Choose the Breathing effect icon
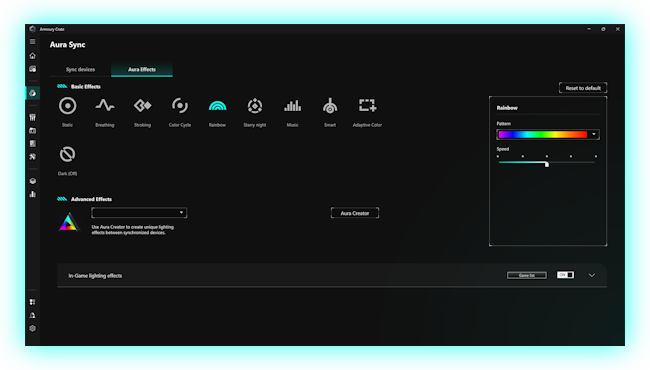This screenshot has height=370, width=650. 104,106
